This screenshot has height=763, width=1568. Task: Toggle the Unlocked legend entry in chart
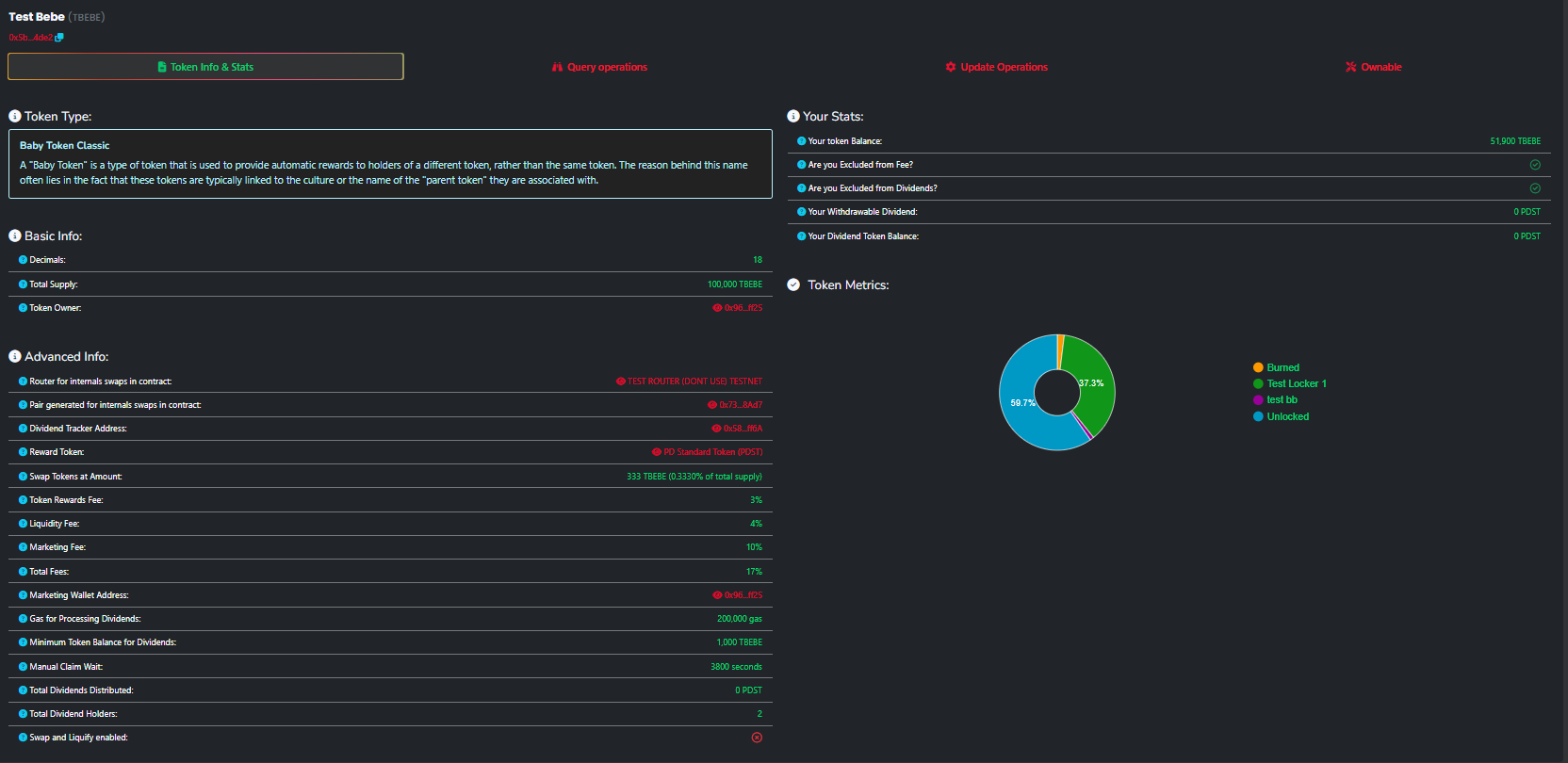1287,416
